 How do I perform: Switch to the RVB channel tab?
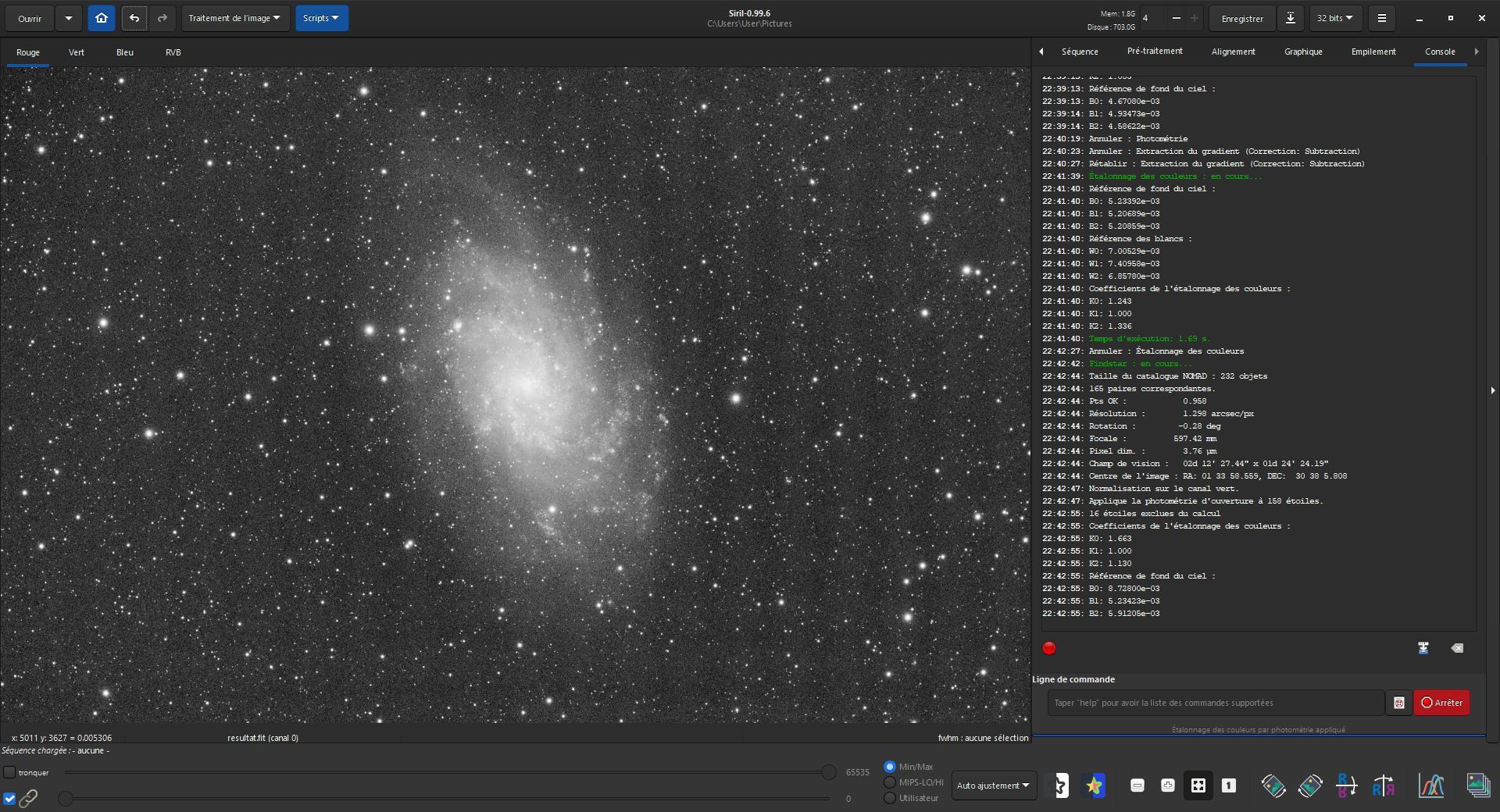[x=173, y=52]
